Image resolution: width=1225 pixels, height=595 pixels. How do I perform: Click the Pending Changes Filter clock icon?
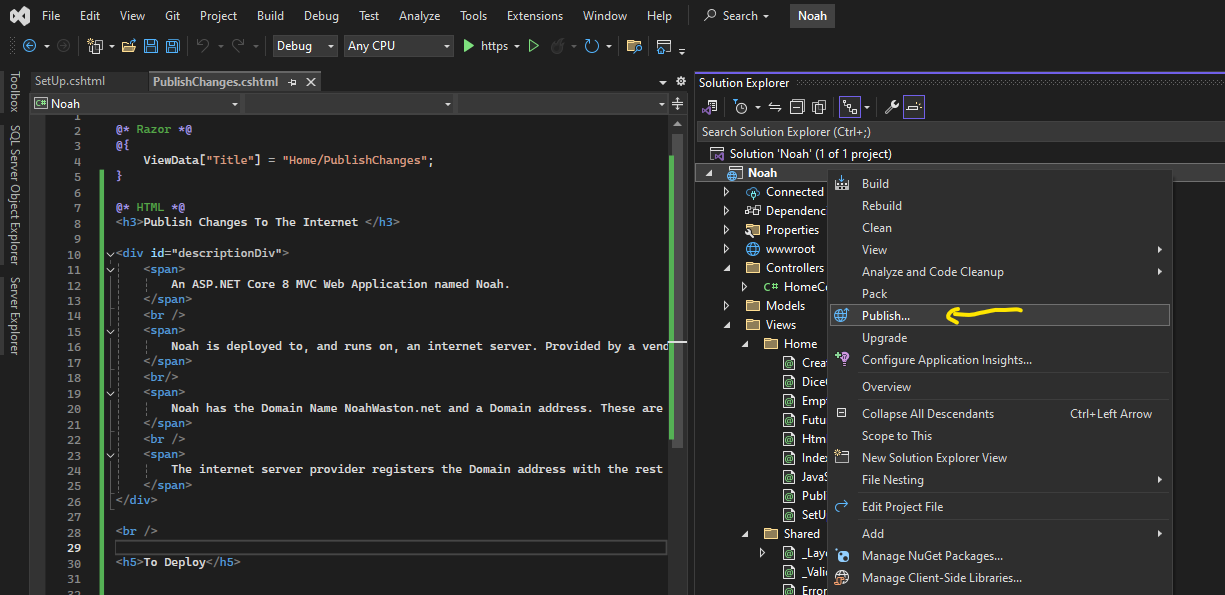(740, 107)
